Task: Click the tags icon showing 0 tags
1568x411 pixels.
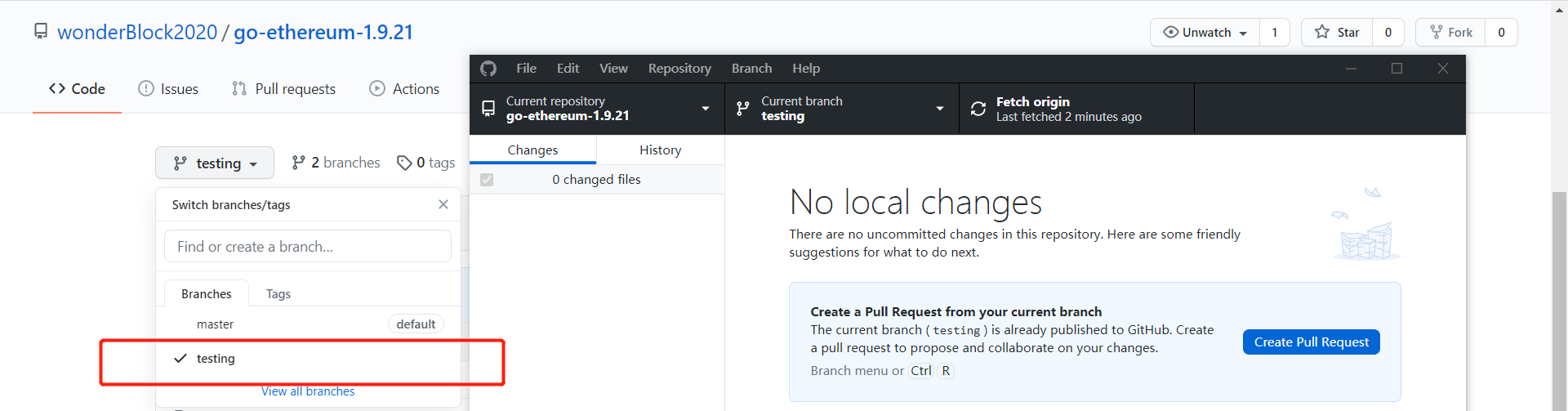Action: coord(404,163)
